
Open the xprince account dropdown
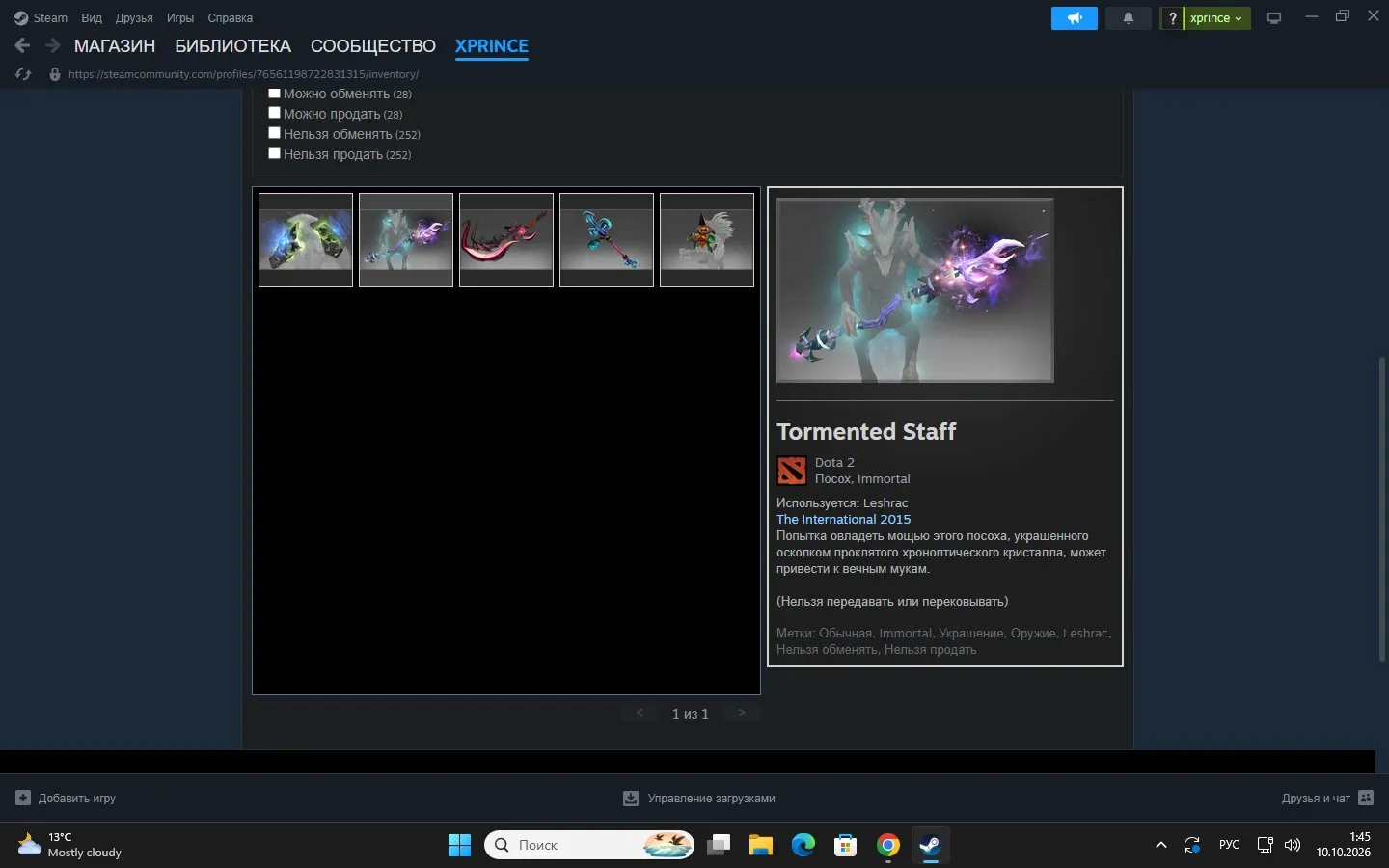1216,18
